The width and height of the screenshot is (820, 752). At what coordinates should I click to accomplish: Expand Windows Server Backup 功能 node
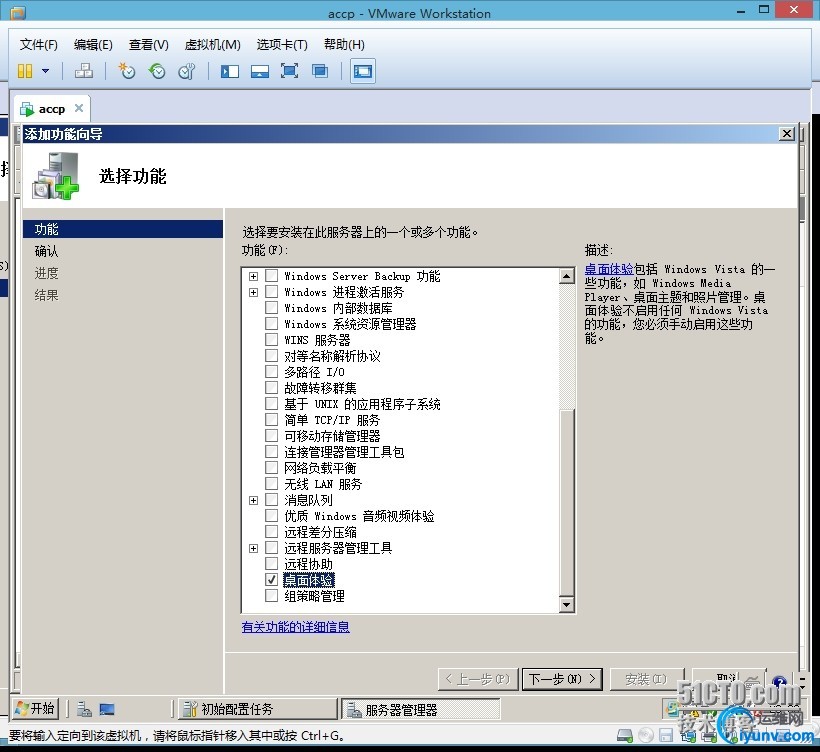coord(253,276)
